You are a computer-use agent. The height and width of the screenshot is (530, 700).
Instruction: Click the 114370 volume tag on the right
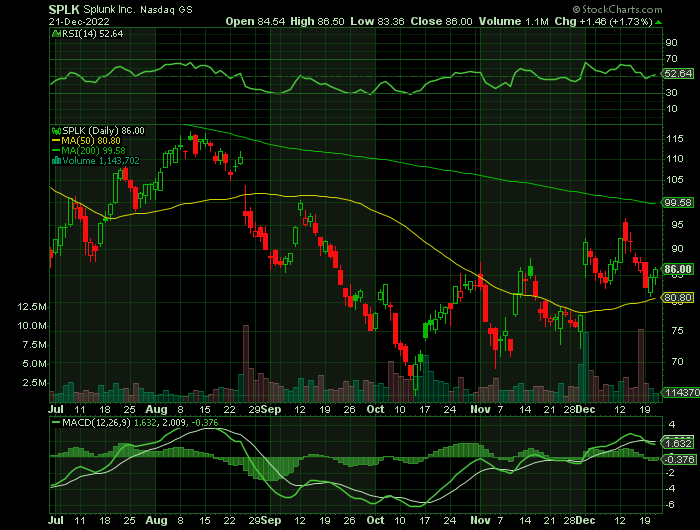[x=682, y=392]
